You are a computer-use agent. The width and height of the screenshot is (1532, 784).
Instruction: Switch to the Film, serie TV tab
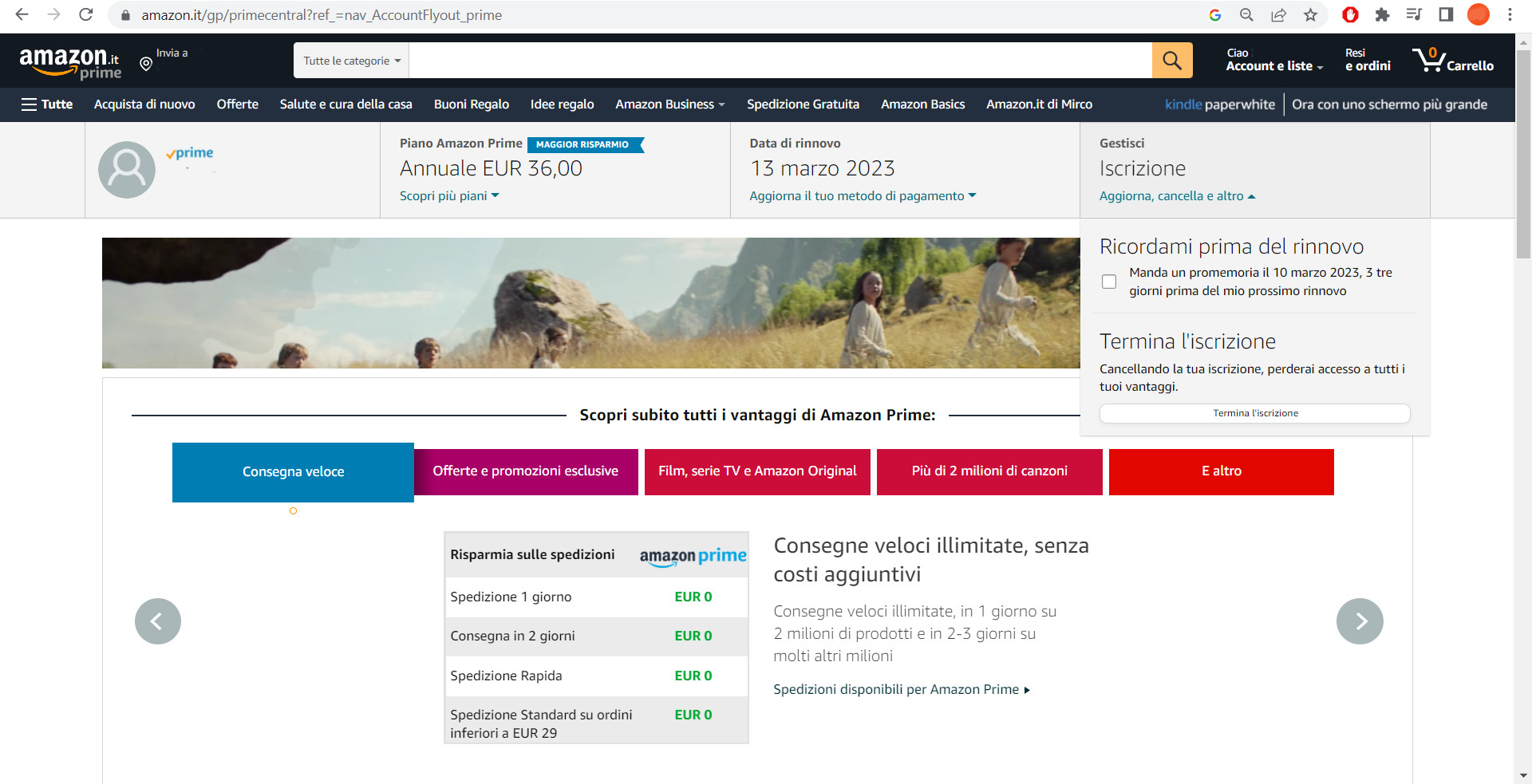(x=756, y=471)
